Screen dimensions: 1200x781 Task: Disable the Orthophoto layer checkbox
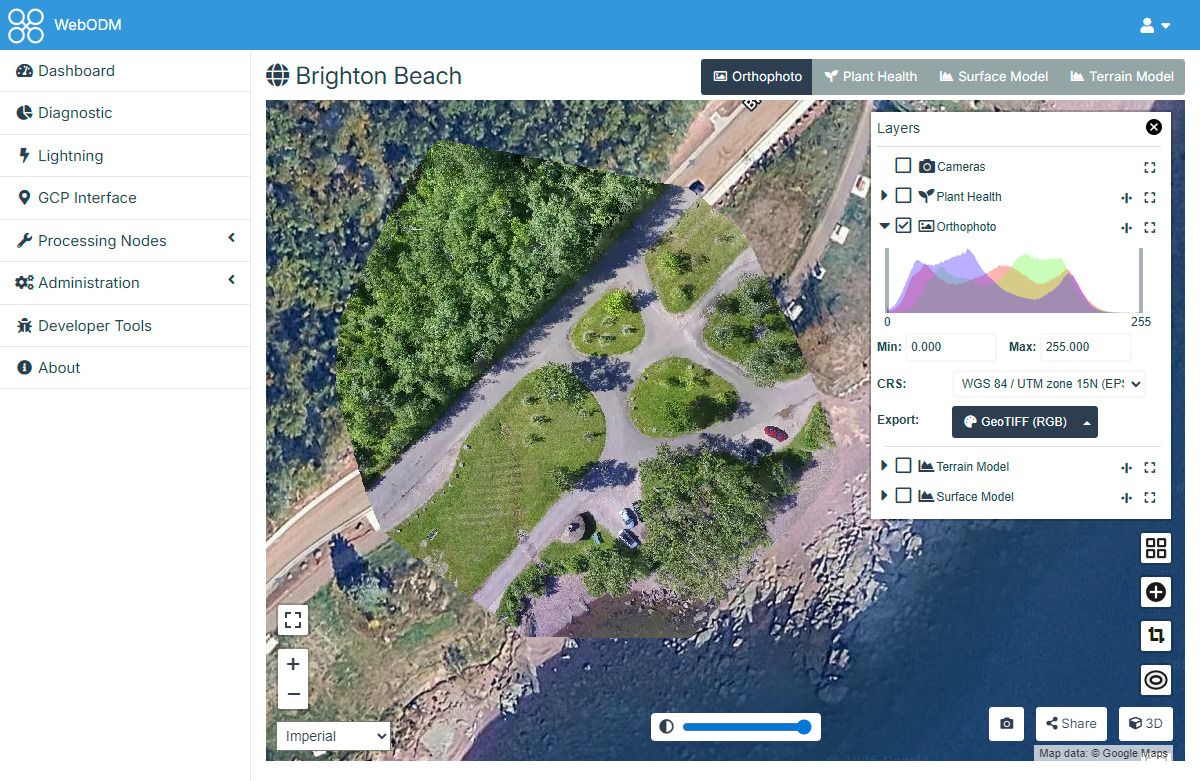click(904, 226)
